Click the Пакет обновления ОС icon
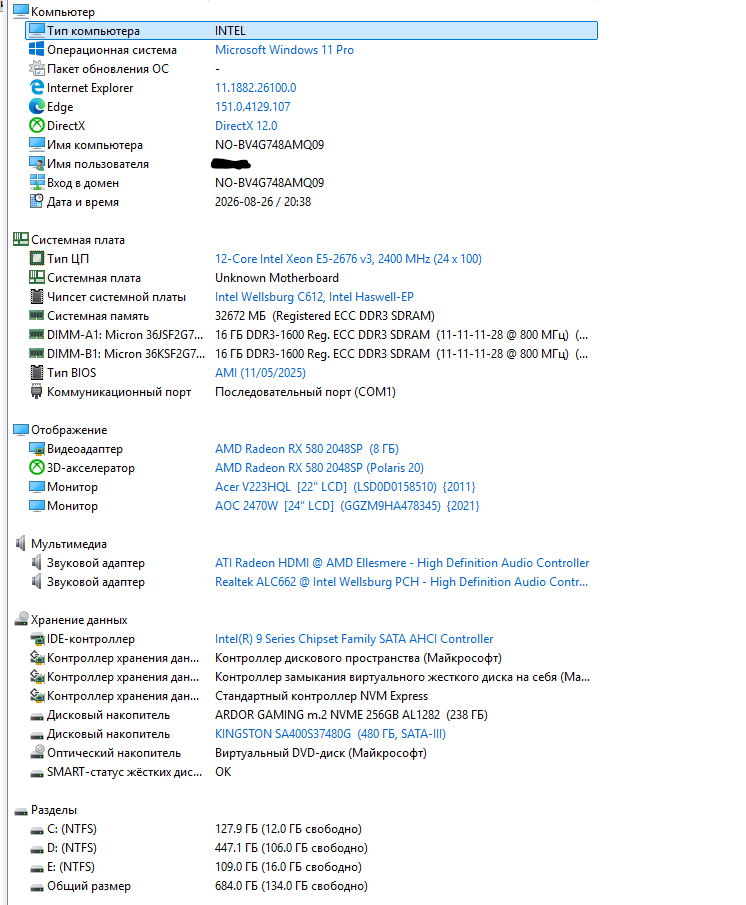 point(36,69)
